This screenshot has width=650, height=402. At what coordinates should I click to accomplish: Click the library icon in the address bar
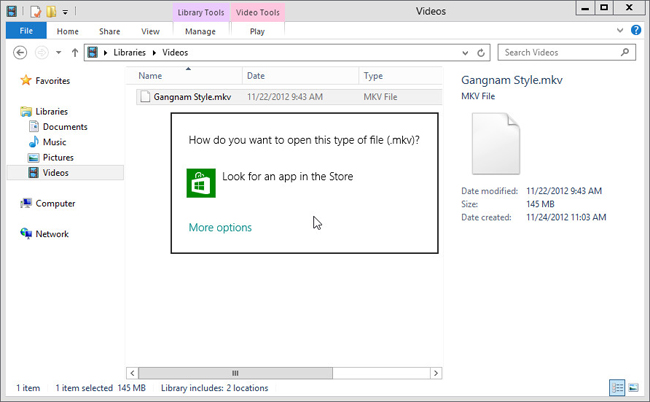click(x=93, y=52)
